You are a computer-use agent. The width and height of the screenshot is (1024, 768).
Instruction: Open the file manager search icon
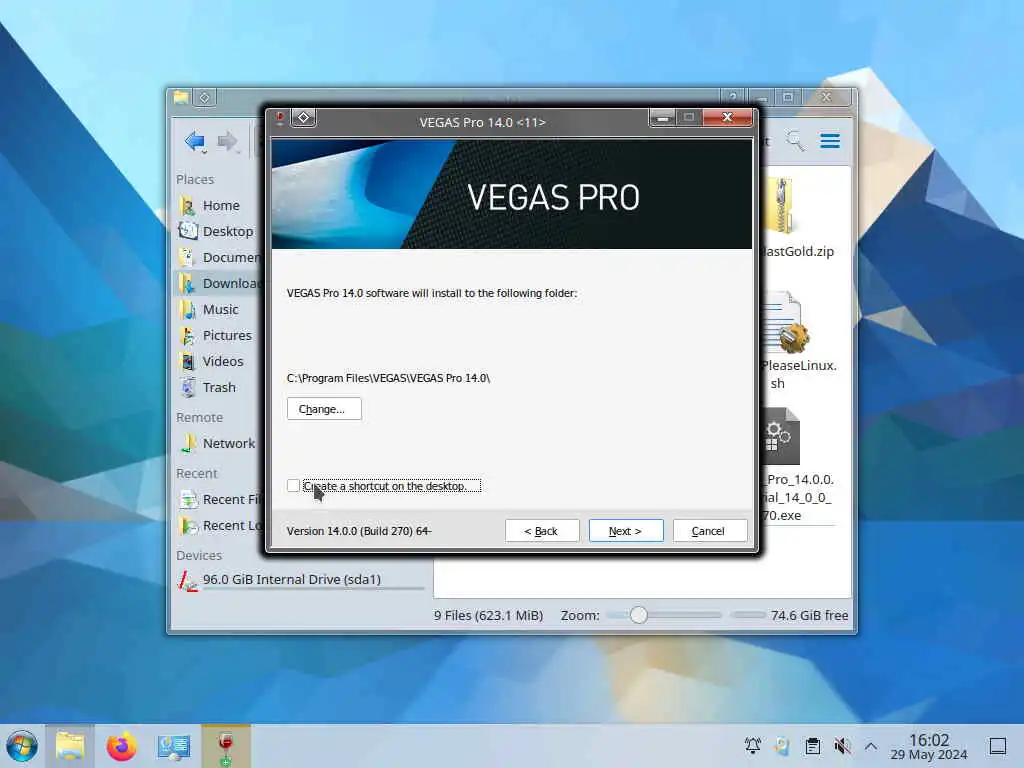[x=795, y=141]
